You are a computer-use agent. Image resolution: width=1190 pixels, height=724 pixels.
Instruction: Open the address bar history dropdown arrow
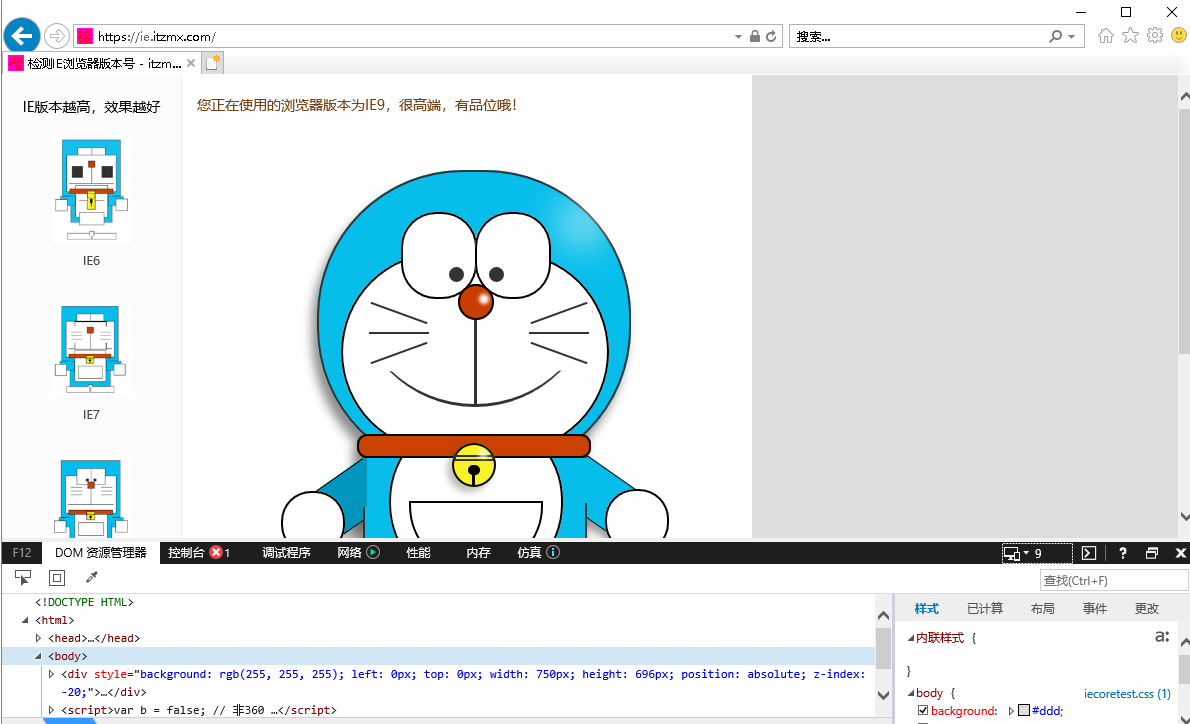click(738, 36)
